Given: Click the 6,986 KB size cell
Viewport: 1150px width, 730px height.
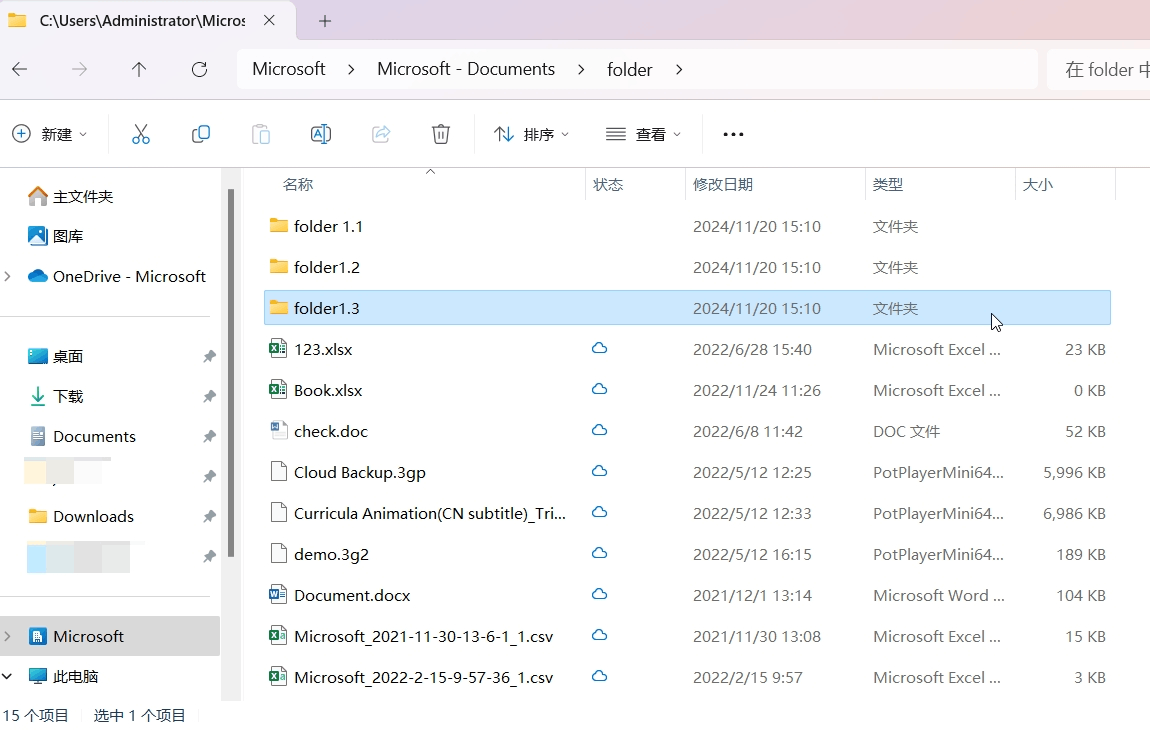Looking at the screenshot, I should 1074,514.
